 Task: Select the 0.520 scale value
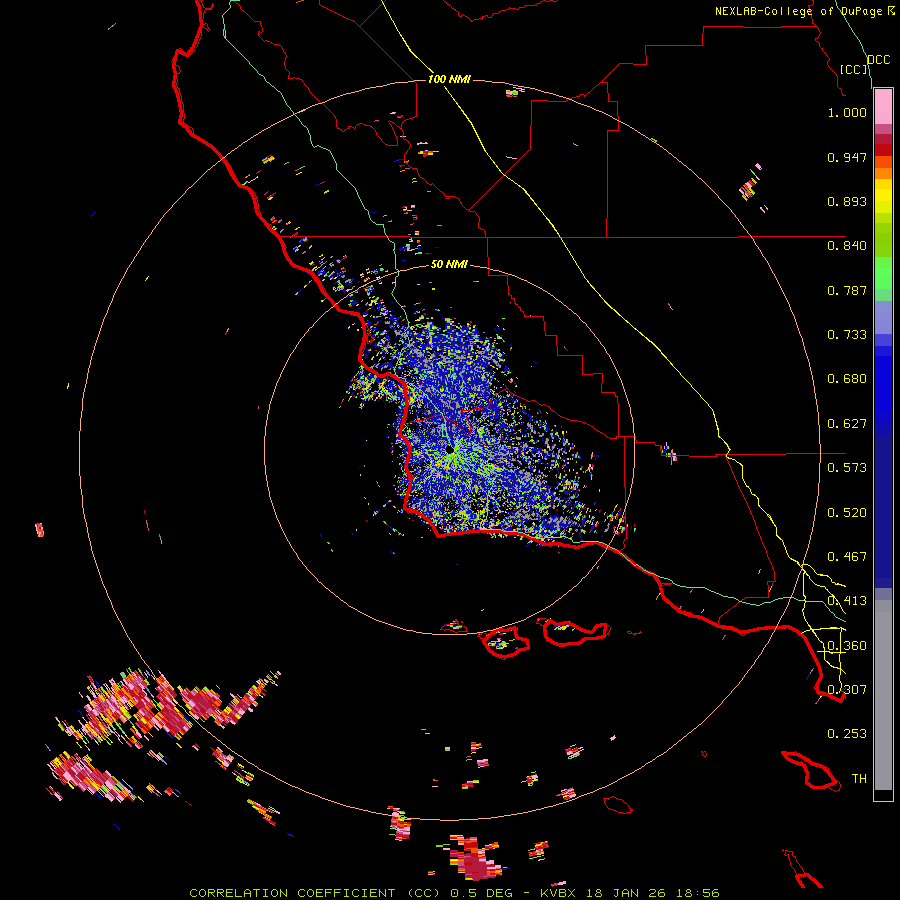point(847,513)
